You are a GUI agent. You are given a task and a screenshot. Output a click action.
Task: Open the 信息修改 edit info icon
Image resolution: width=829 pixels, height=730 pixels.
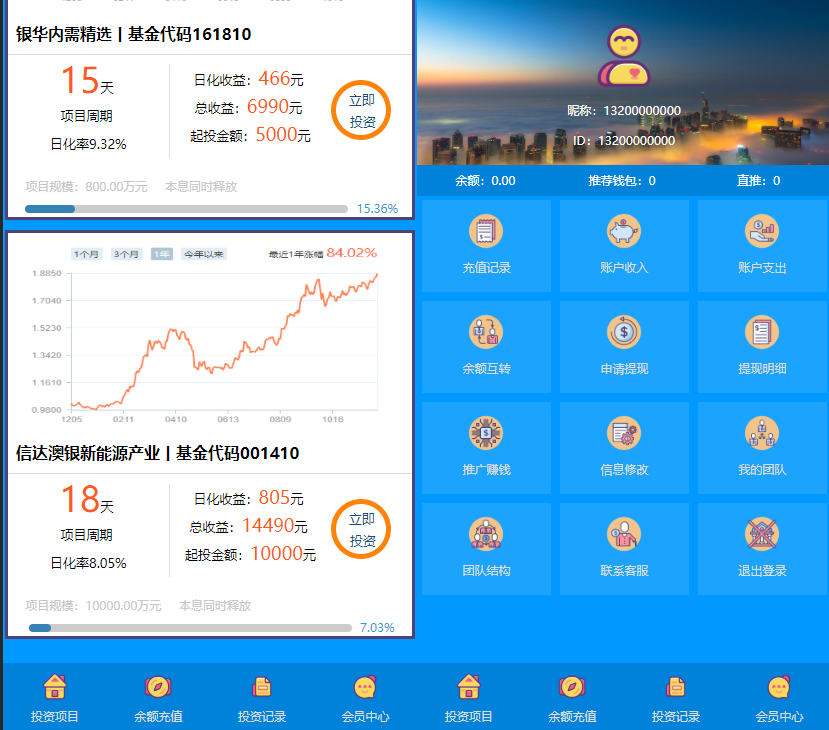click(x=624, y=433)
